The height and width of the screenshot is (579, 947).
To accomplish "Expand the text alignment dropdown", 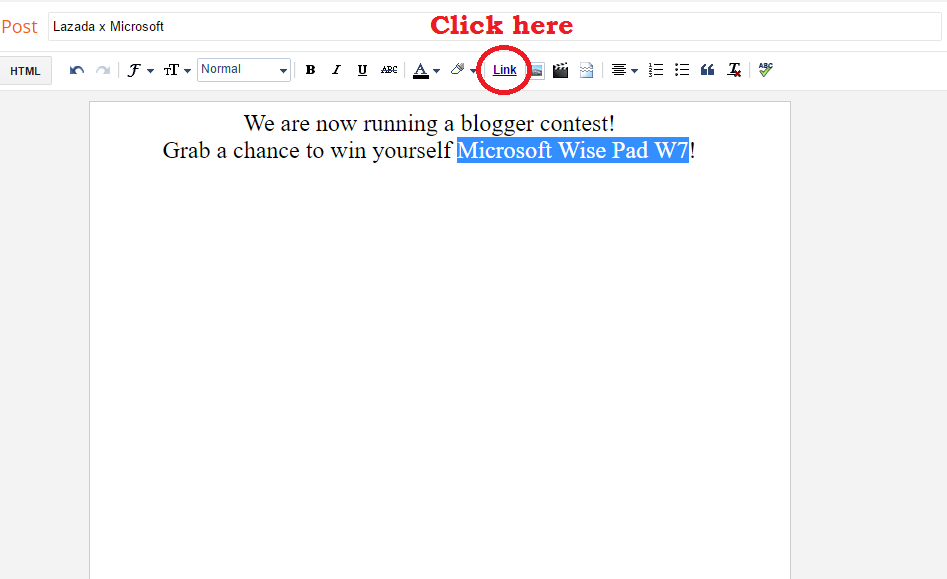I will [x=625, y=70].
